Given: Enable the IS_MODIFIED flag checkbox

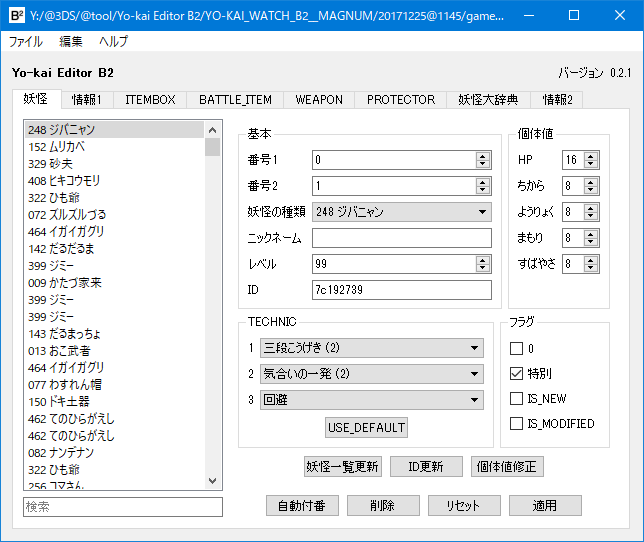Looking at the screenshot, I should pyautogui.click(x=516, y=423).
